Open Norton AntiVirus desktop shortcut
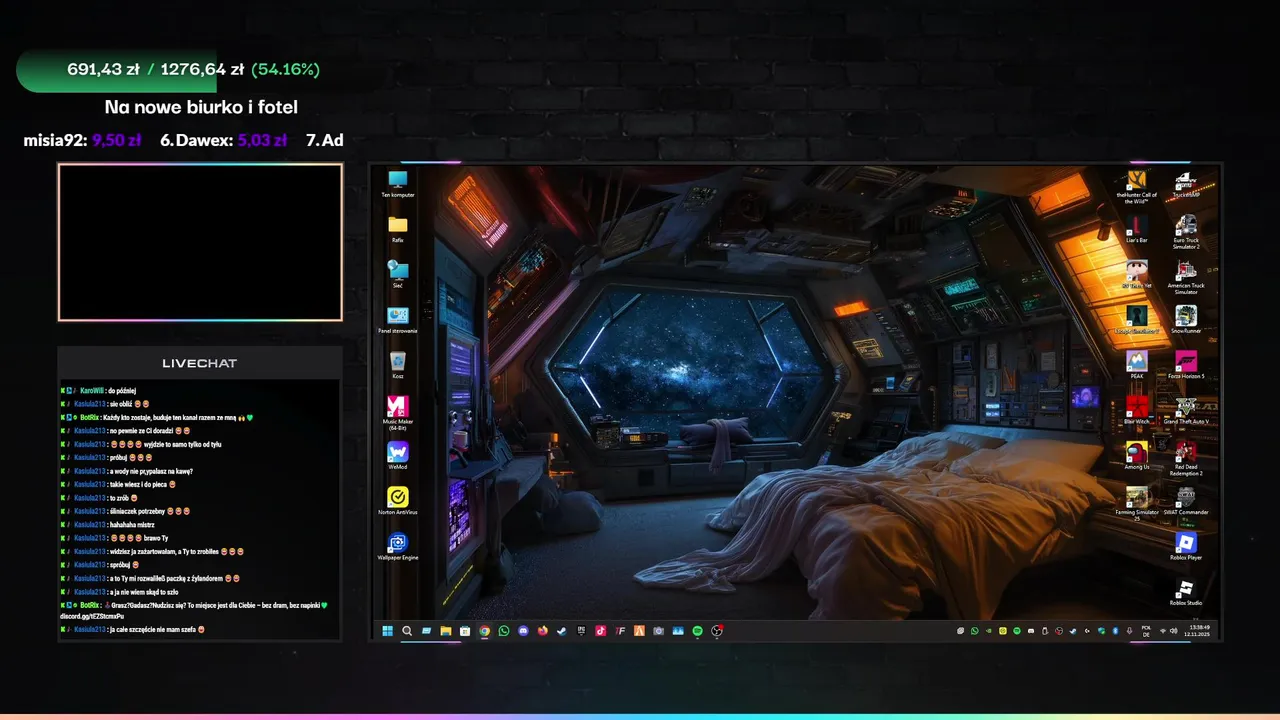This screenshot has height=720, width=1280. [x=397, y=501]
